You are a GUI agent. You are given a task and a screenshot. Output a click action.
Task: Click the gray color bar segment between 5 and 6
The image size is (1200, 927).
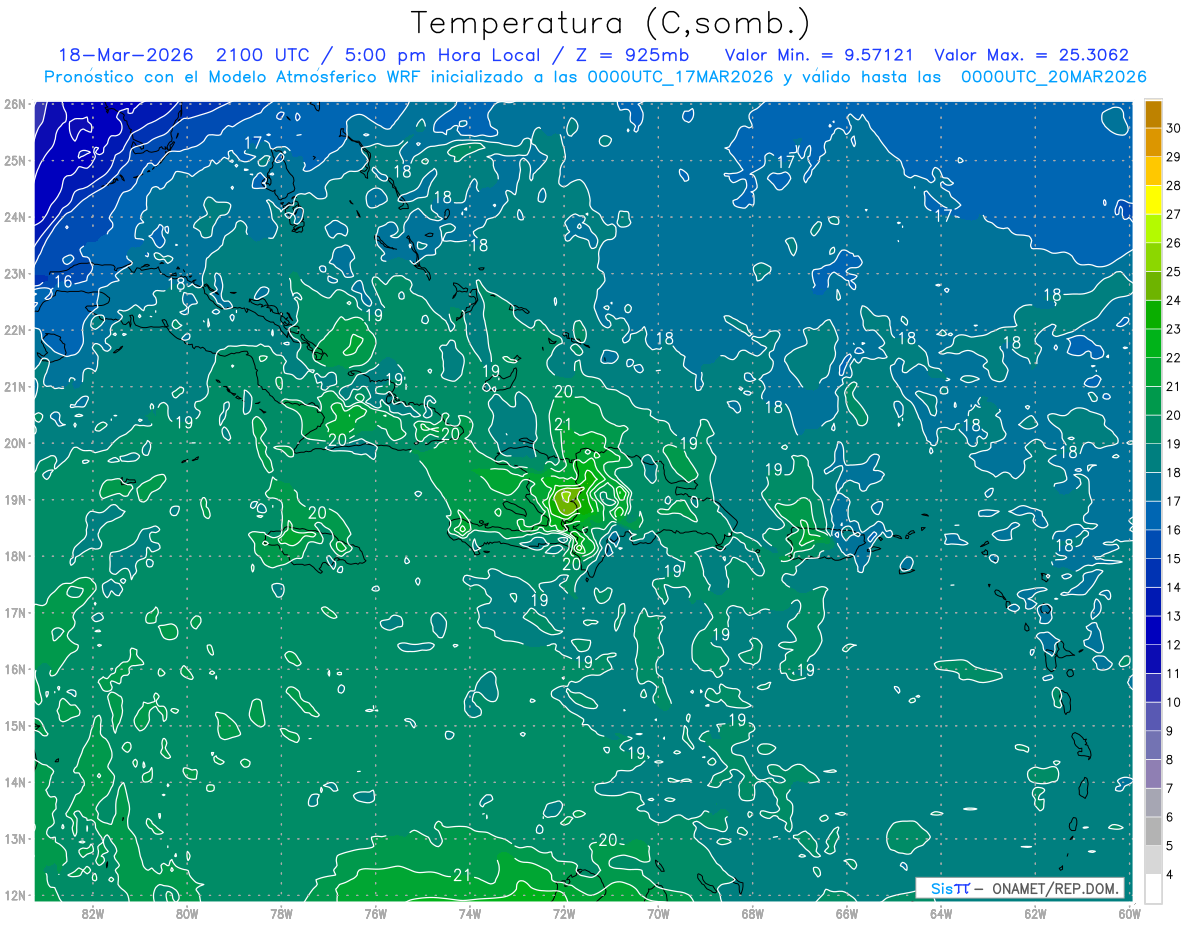pos(1153,831)
